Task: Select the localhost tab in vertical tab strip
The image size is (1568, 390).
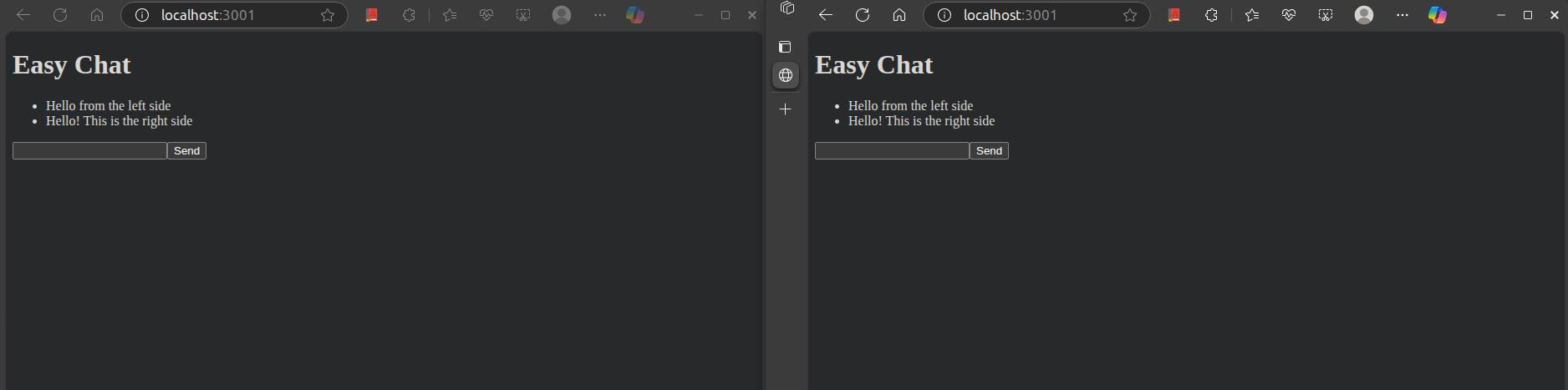Action: (785, 75)
